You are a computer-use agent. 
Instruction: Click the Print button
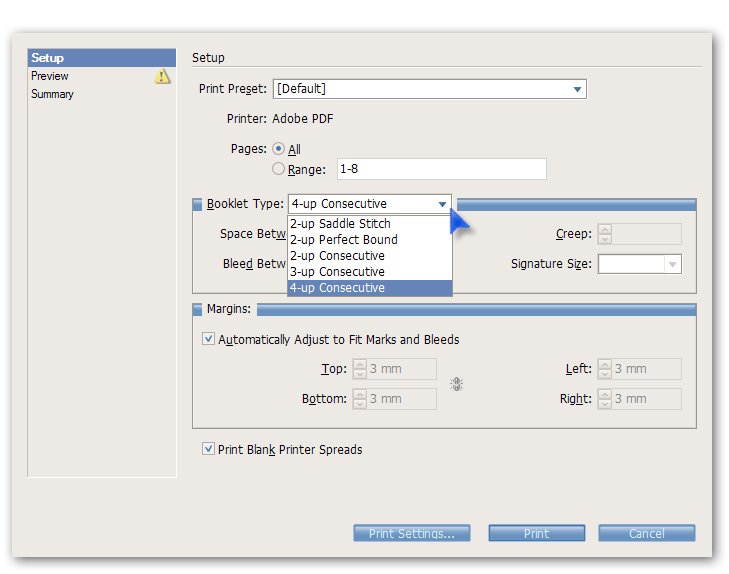coord(537,533)
